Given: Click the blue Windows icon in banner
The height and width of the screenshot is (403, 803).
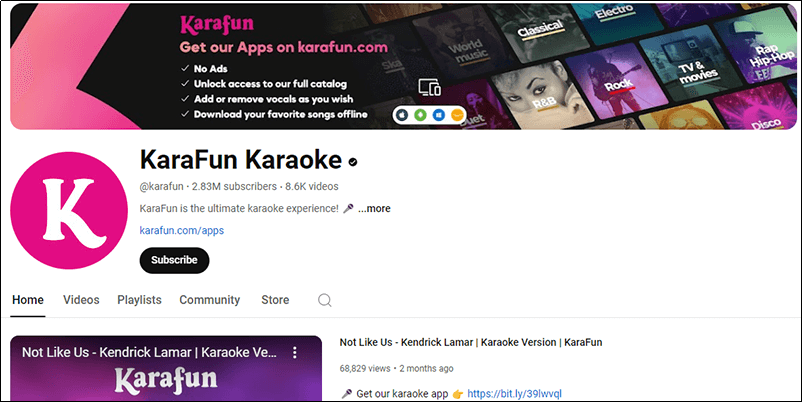Looking at the screenshot, I should (x=438, y=115).
